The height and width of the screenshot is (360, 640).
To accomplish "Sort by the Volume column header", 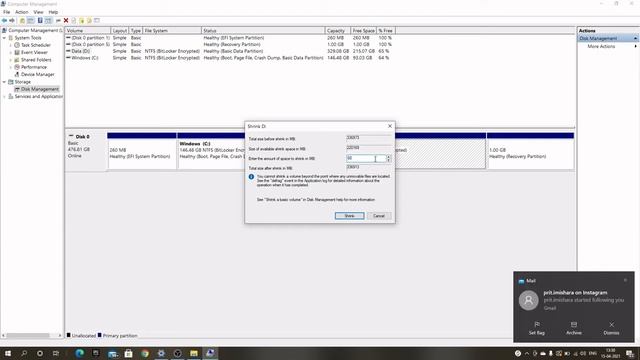I will coord(87,31).
